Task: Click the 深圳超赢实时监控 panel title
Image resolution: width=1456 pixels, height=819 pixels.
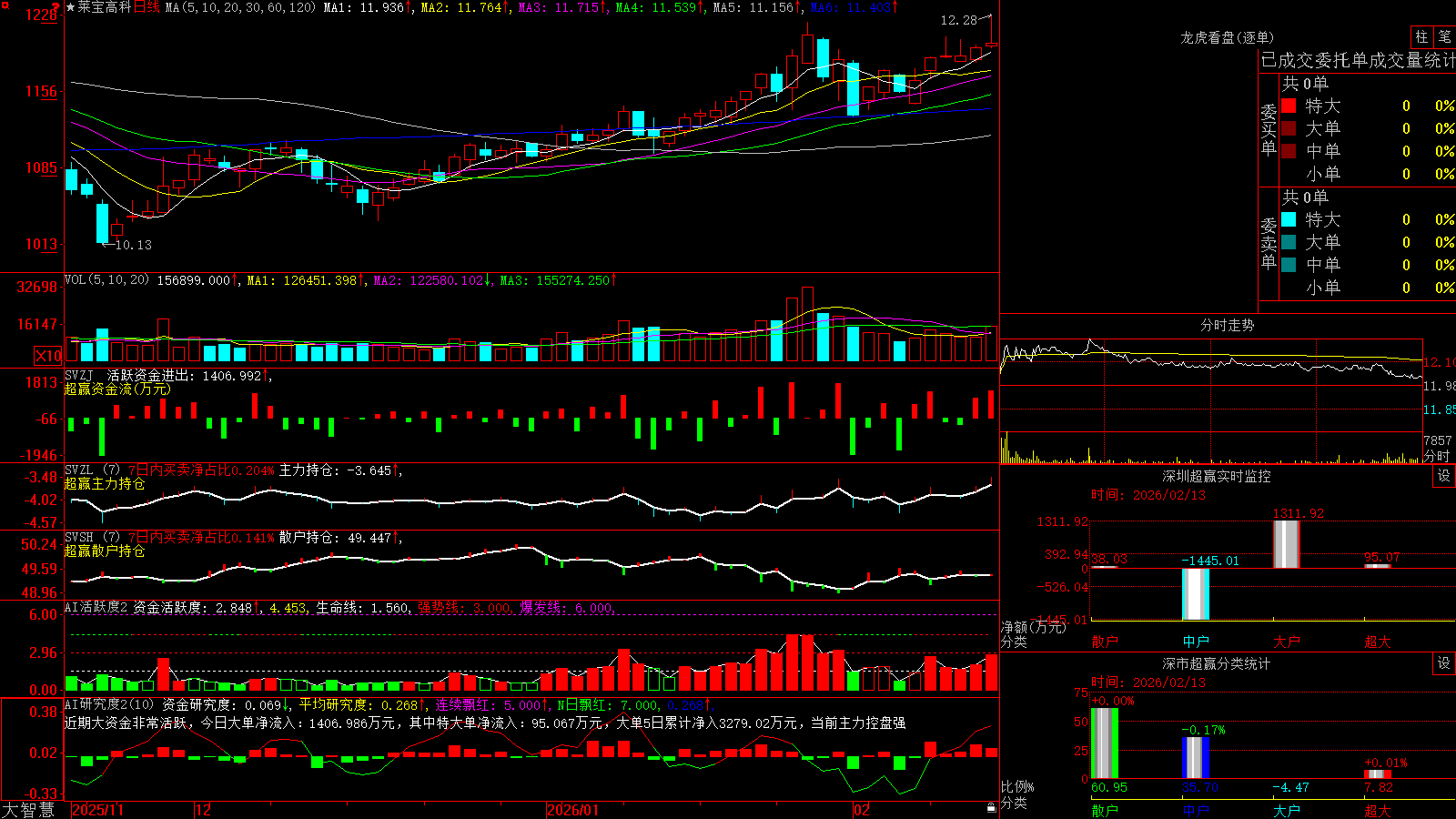Action: [x=1217, y=476]
